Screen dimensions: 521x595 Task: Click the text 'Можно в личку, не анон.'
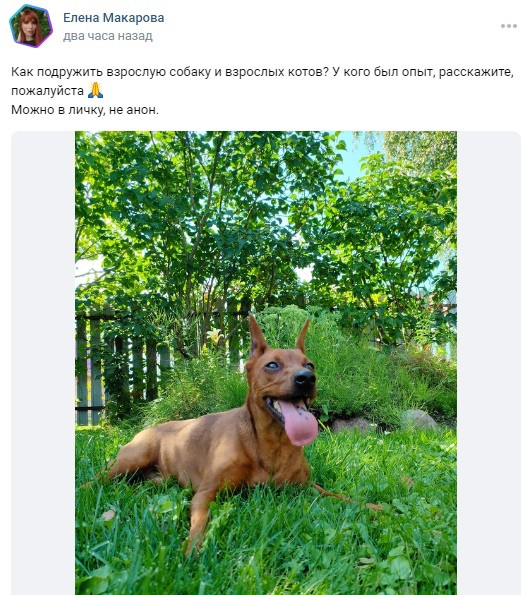point(85,110)
